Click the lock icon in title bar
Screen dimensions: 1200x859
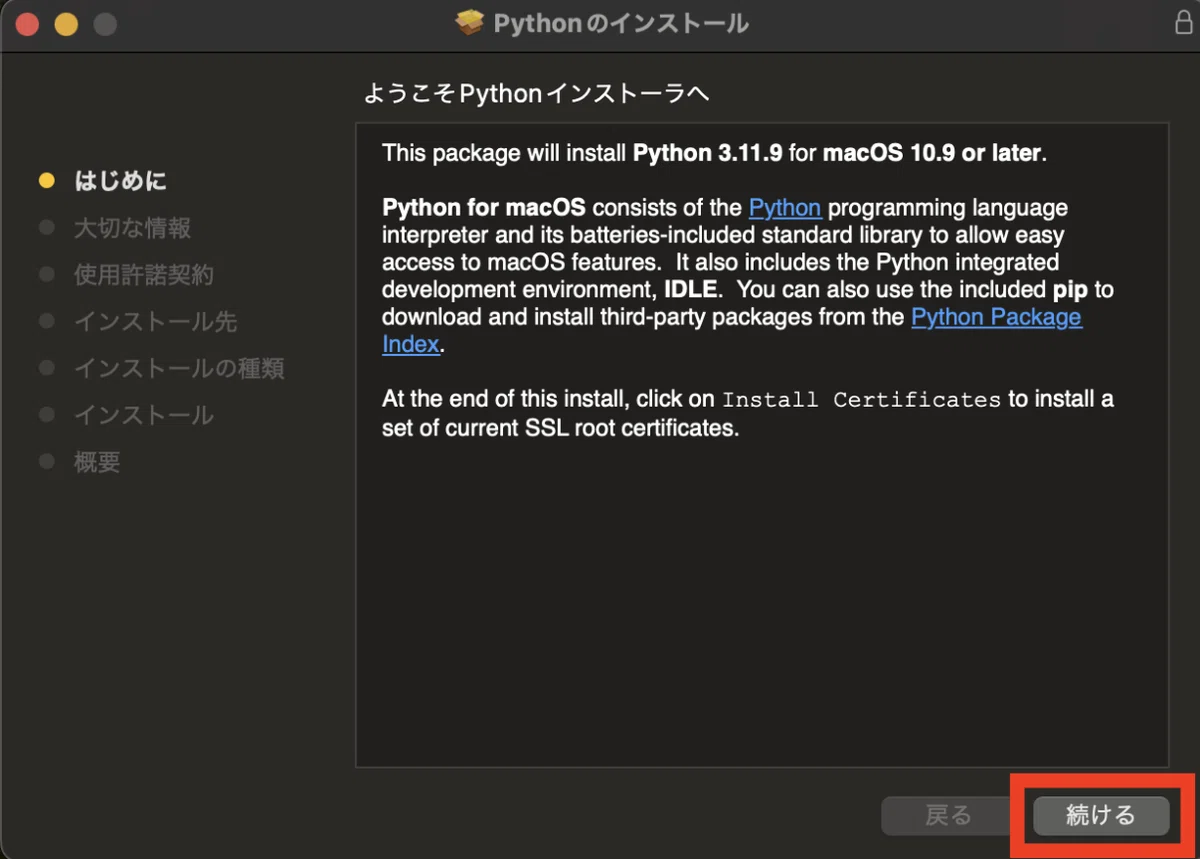[x=1182, y=24]
